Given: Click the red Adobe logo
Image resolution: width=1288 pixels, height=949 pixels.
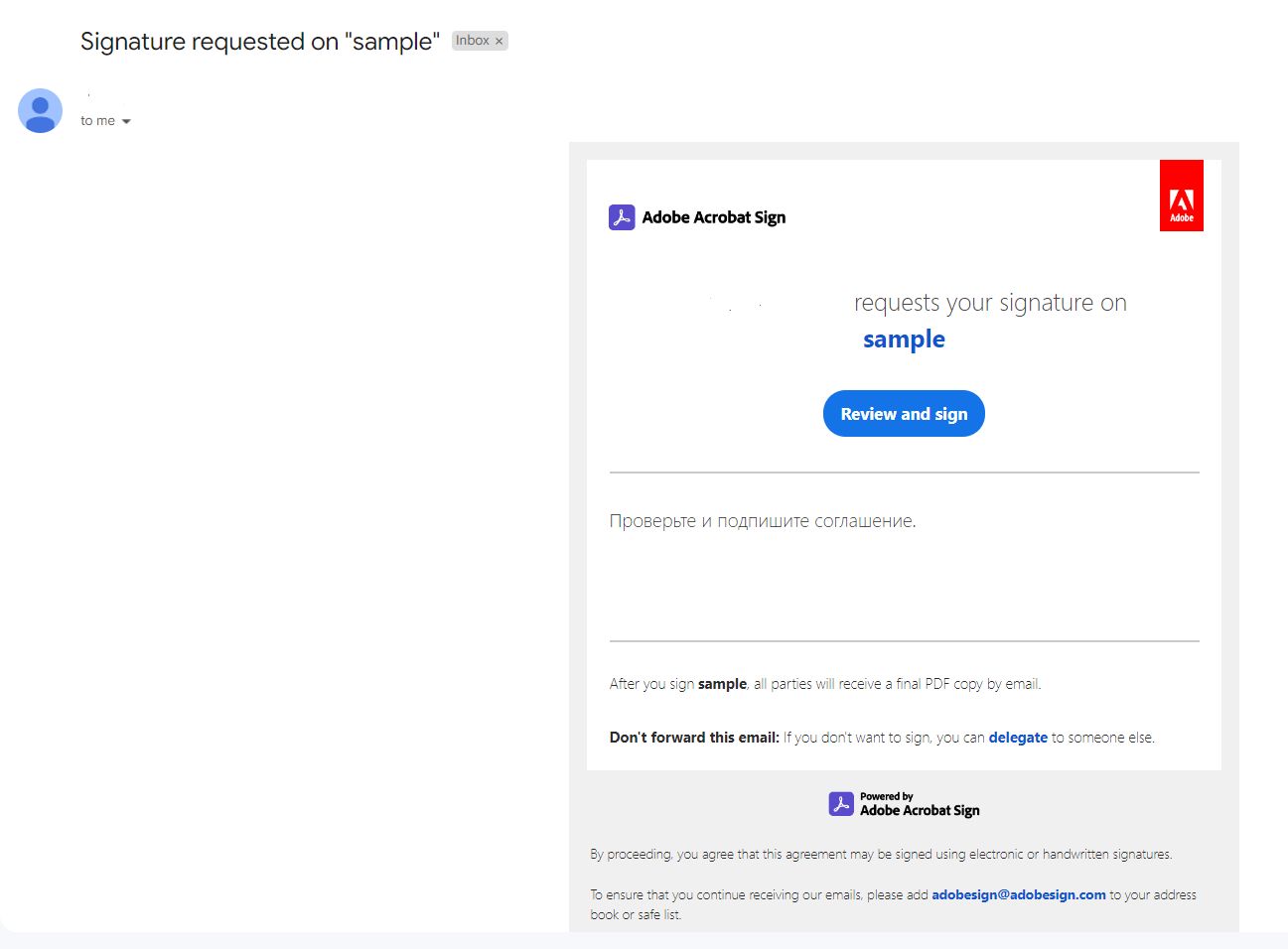Looking at the screenshot, I should tap(1182, 196).
